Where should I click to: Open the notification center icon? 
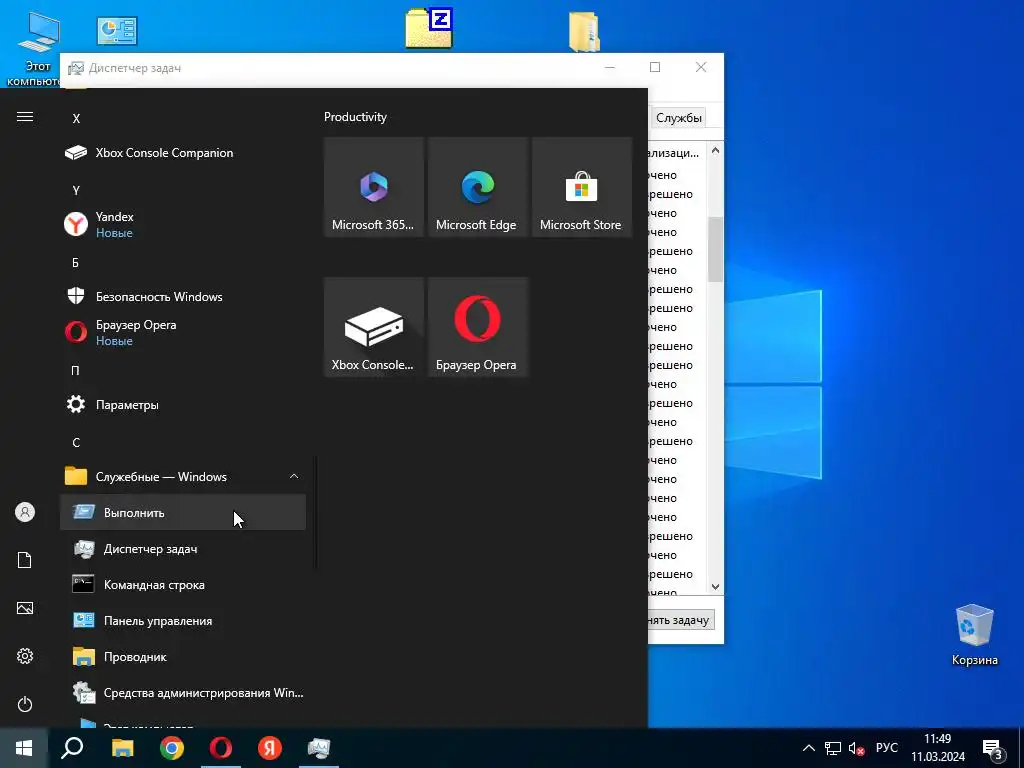click(993, 748)
